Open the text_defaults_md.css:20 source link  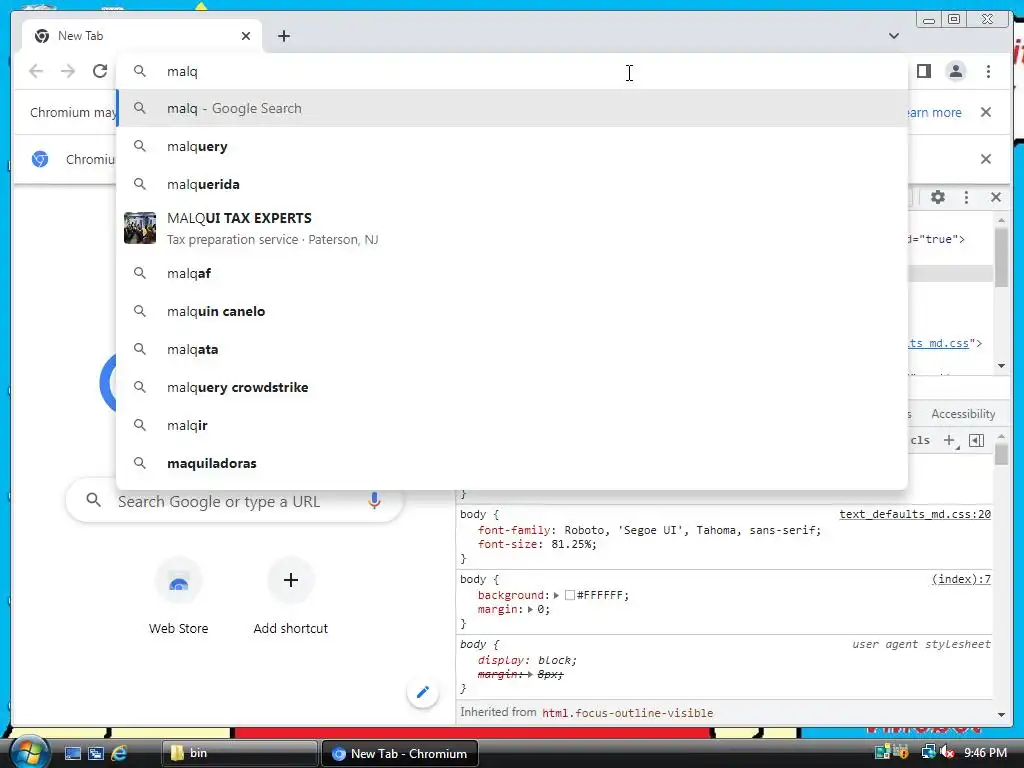point(915,515)
